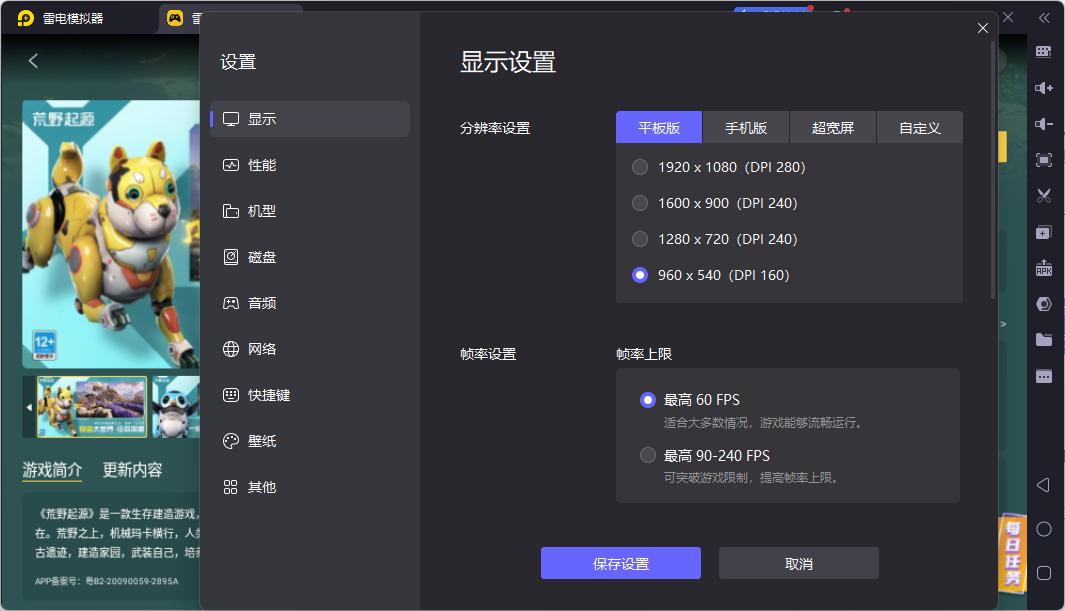
Task: Select the 1920 x 1080 resolution option
Action: pyautogui.click(x=640, y=167)
